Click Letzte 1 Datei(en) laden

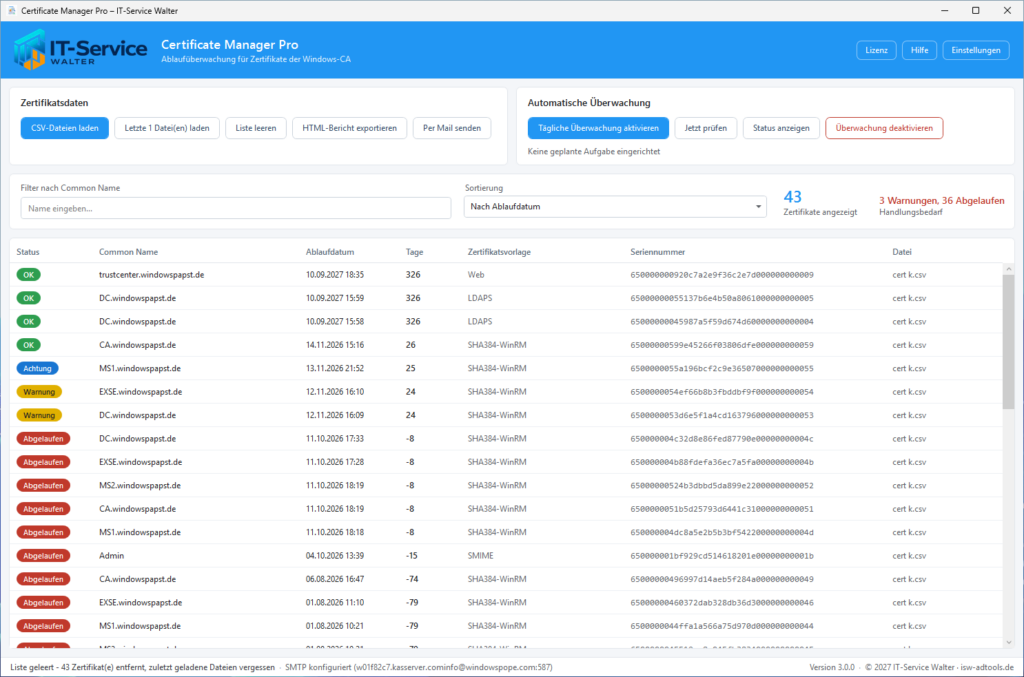(167, 128)
